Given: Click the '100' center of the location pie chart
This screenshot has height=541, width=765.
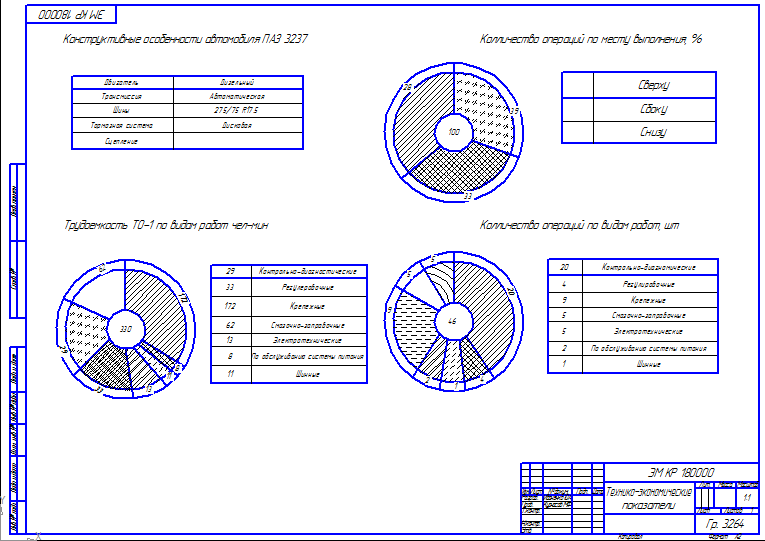Looking at the screenshot, I should click(454, 132).
